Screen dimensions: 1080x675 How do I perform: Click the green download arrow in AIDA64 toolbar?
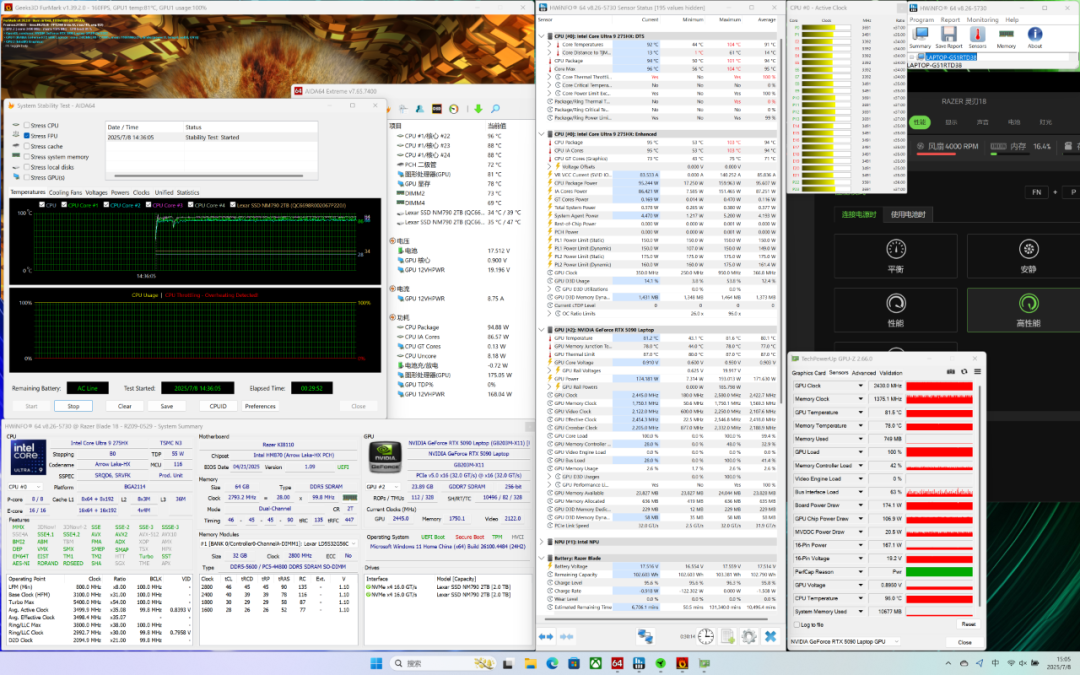(478, 109)
